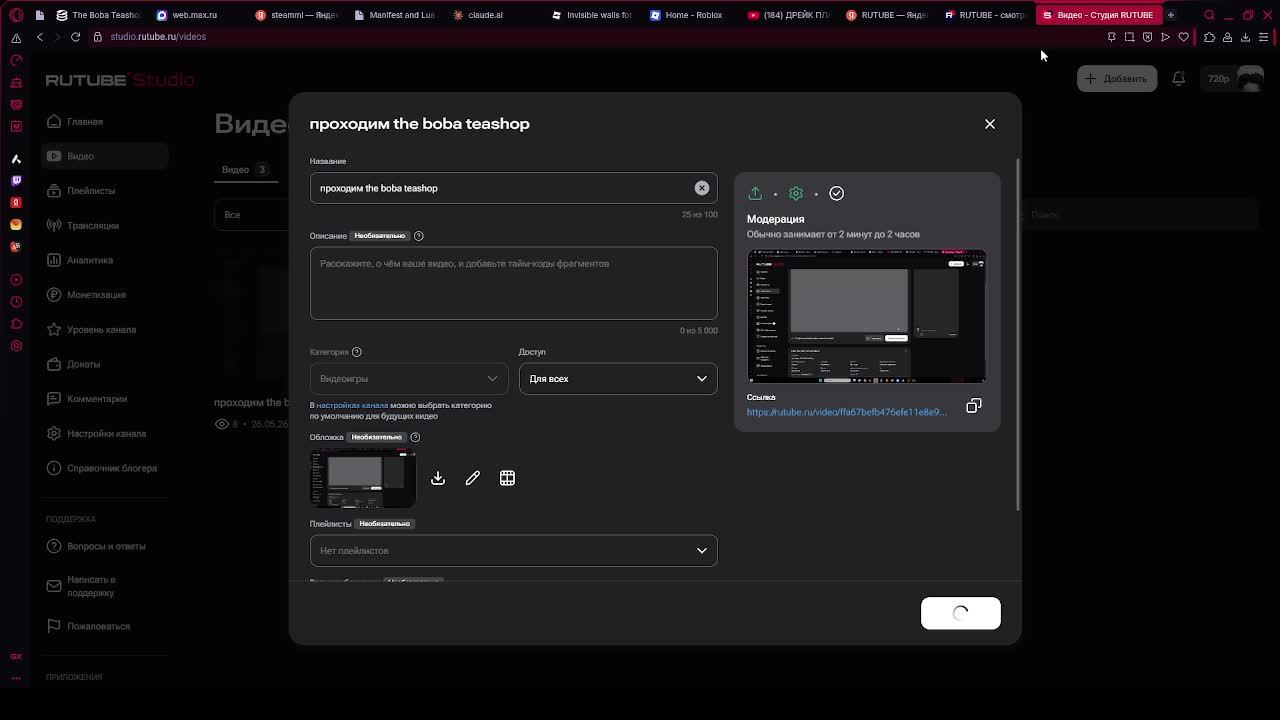Click the Добавить button
This screenshot has width=1280, height=720.
1117,79
